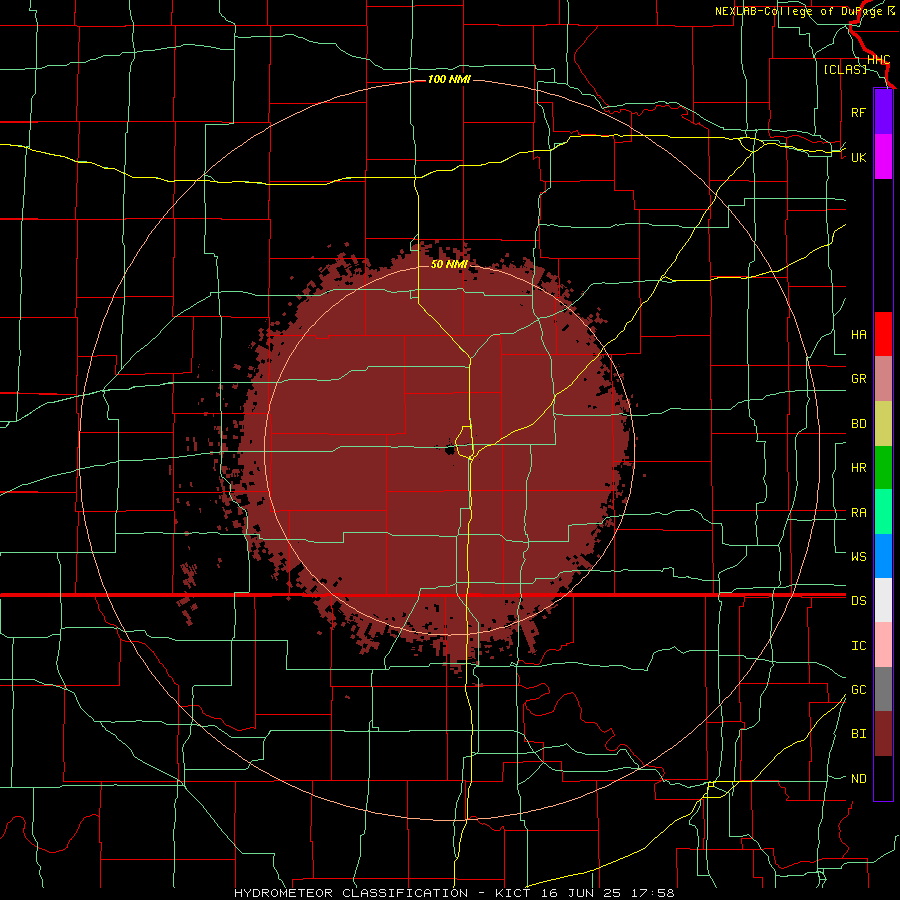Click the HHC product code text

[x=879, y=60]
